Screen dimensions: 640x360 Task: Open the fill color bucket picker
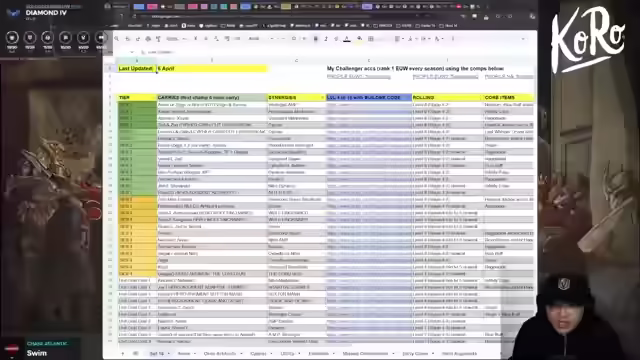tap(359, 39)
